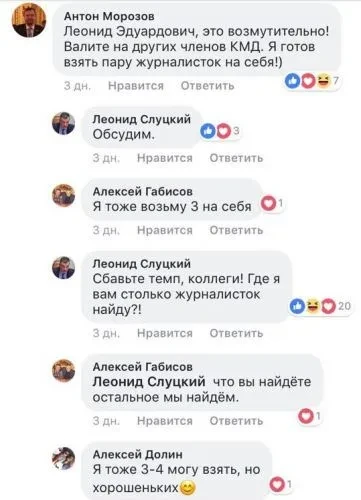Click mentioned name Леонид Слуцкий in Габисов's reply

tap(149, 382)
